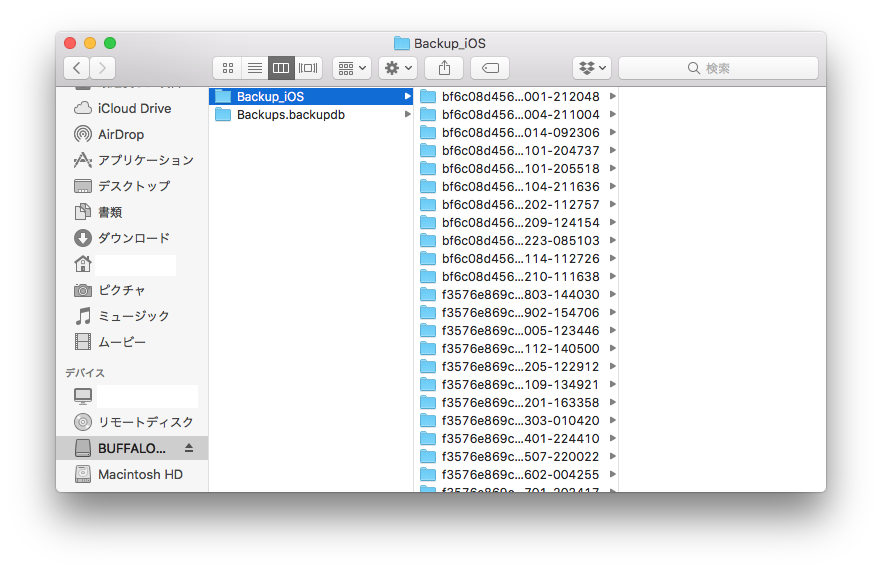
Task: Eject the BUFFALO drive
Action: click(x=190, y=448)
